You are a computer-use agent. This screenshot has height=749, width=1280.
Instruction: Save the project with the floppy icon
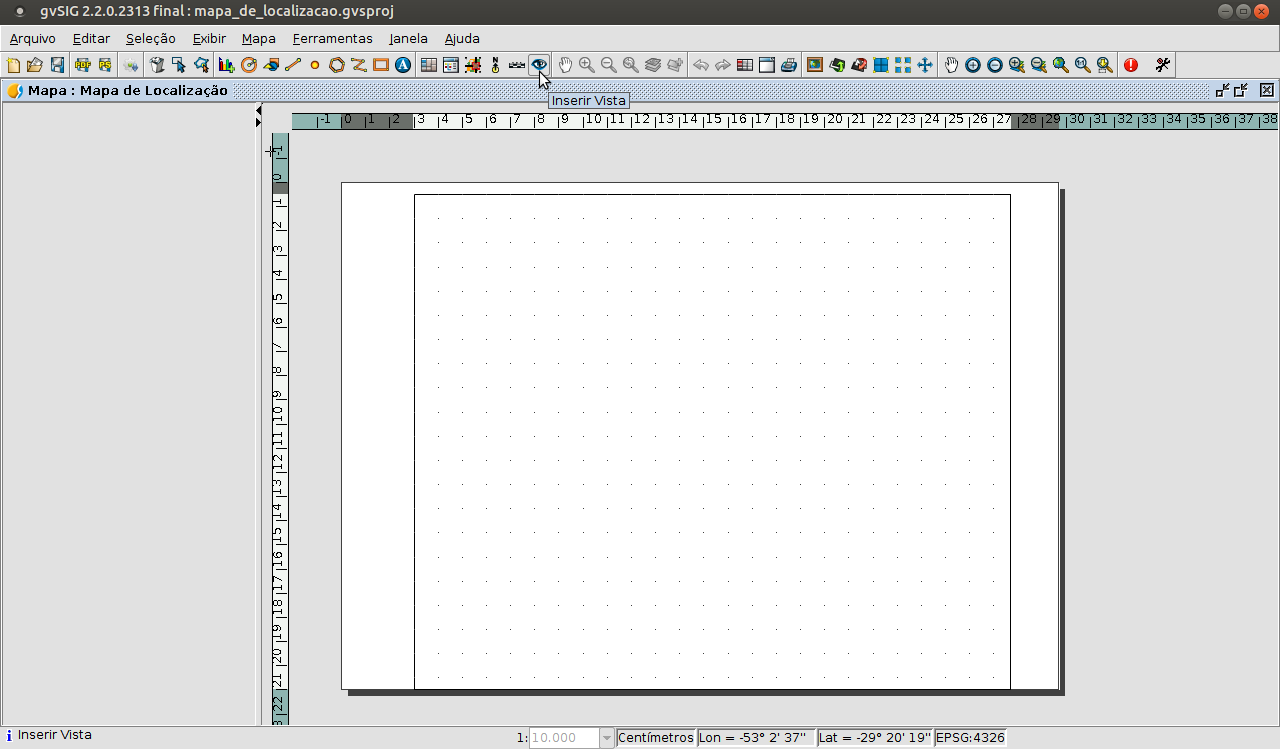pos(57,65)
